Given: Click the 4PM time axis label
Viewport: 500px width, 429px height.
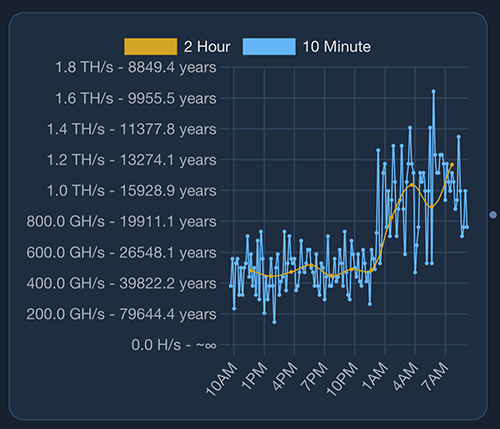Looking at the screenshot, I should (284, 376).
